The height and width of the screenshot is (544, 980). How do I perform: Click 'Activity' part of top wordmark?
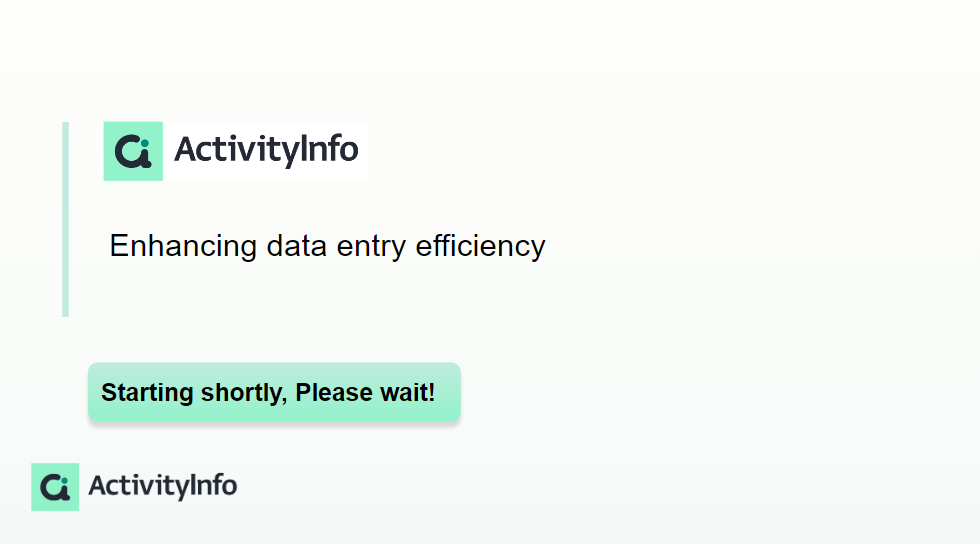238,151
